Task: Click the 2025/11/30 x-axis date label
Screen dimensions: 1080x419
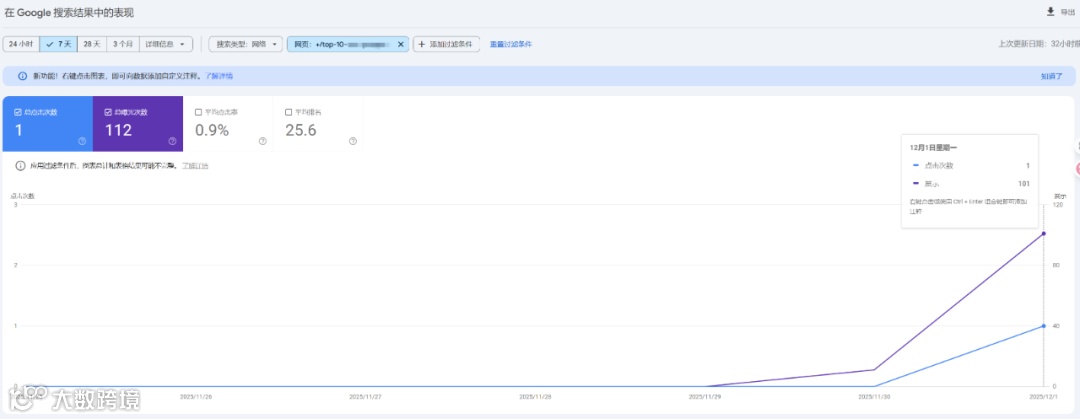Action: click(875, 397)
